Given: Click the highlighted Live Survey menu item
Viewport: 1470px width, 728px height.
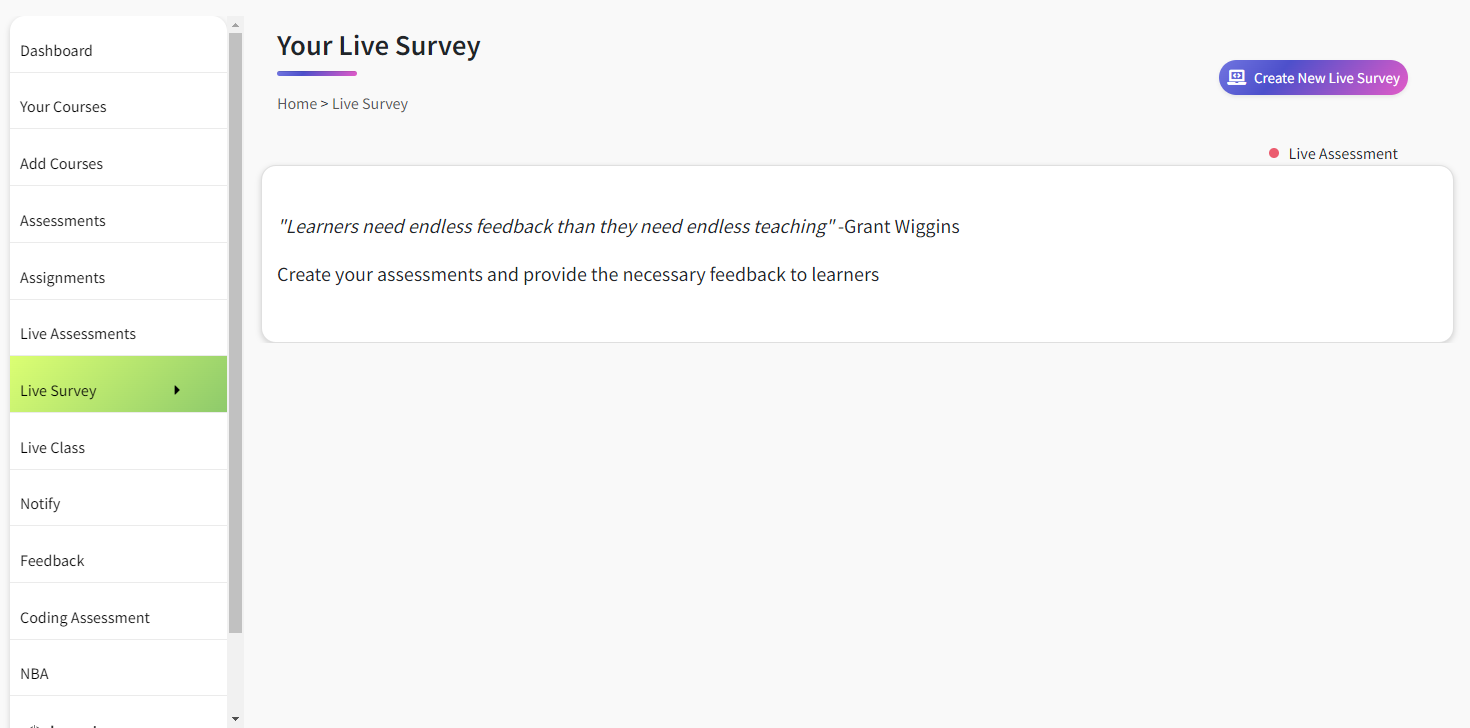Looking at the screenshot, I should [58, 390].
